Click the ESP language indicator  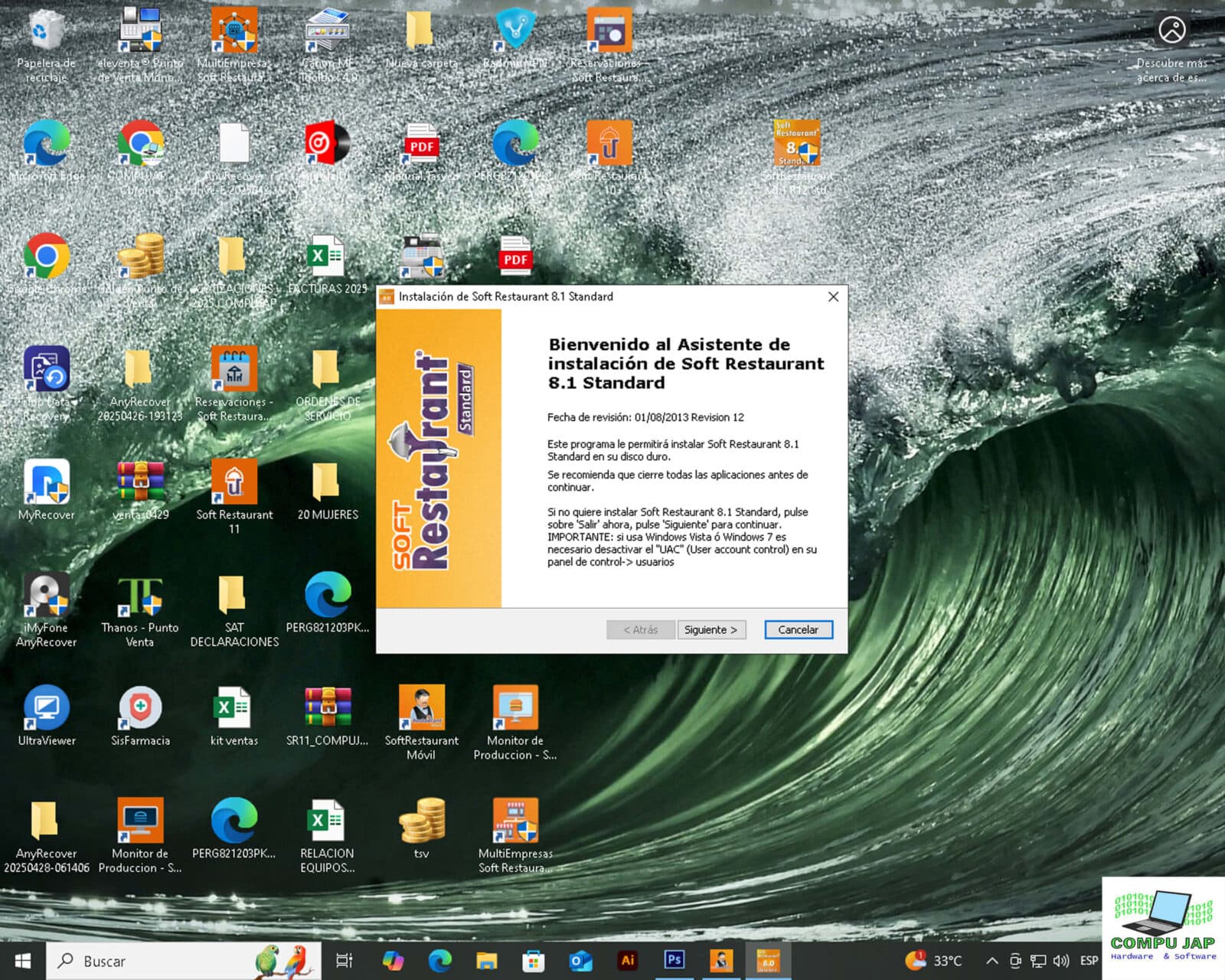point(1089,961)
